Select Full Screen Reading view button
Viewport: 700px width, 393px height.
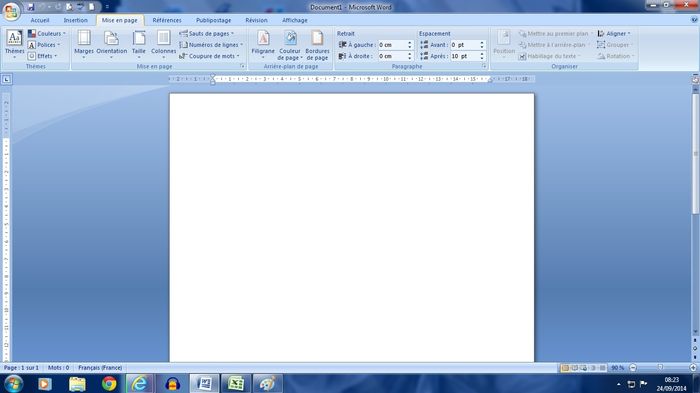pos(575,368)
